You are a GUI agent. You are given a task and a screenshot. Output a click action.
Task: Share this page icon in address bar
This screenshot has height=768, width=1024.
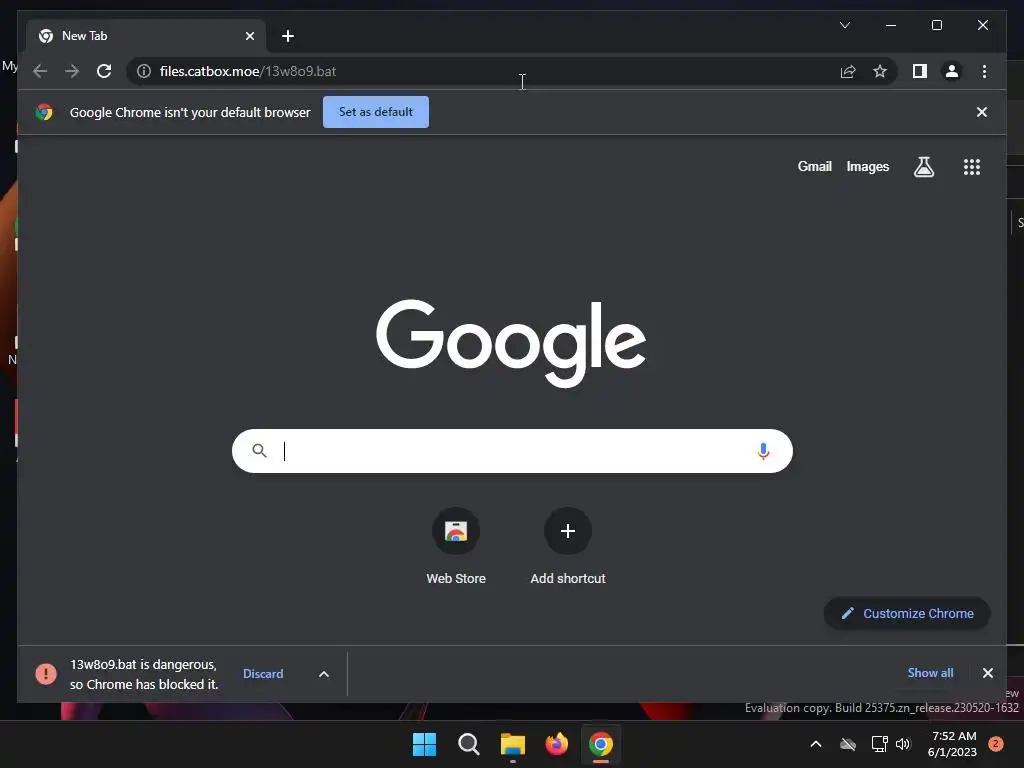click(848, 71)
